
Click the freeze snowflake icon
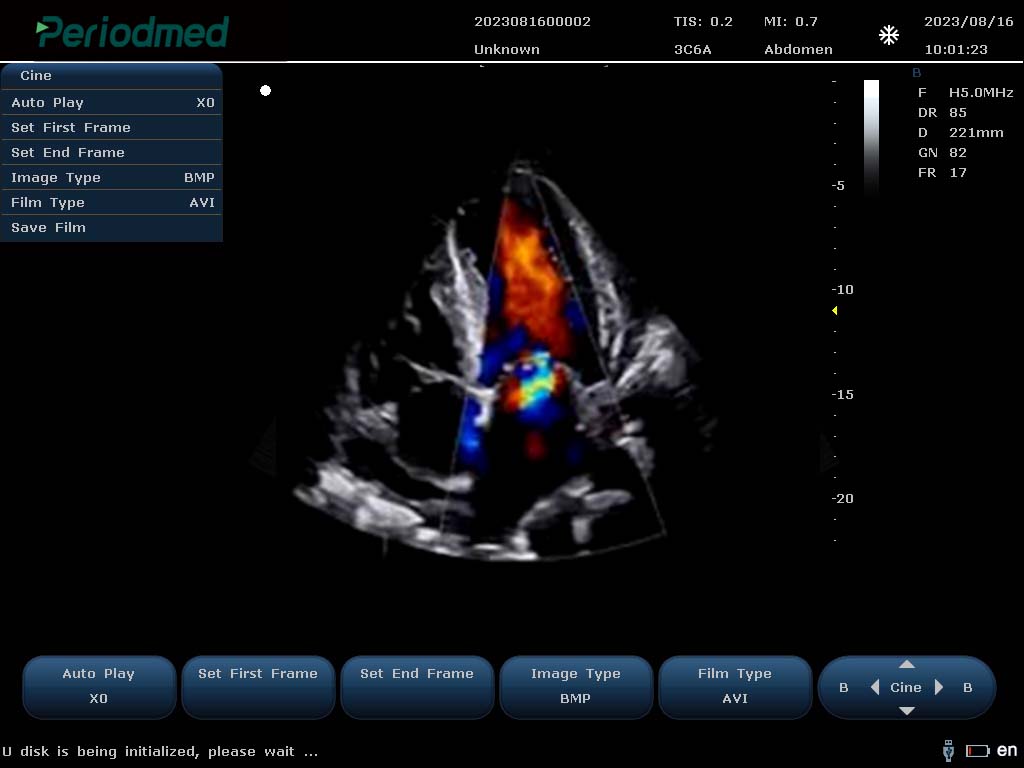click(x=888, y=36)
